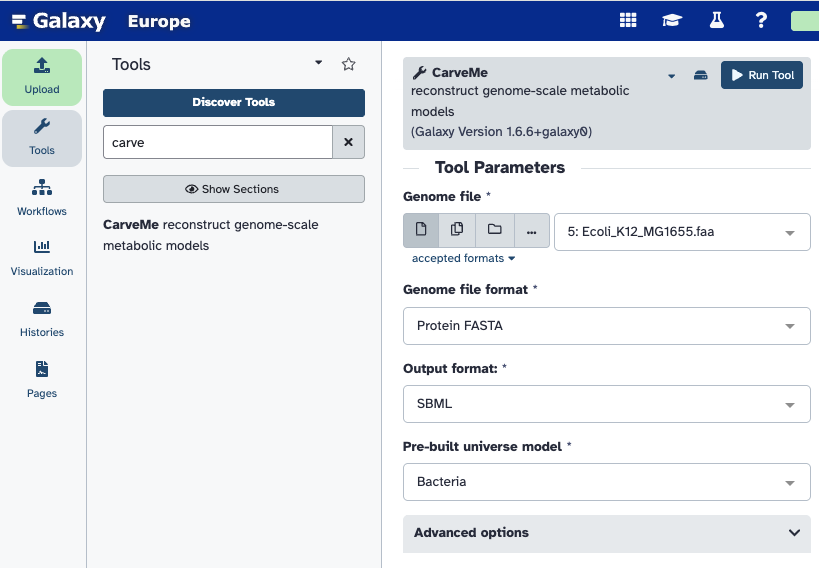Select dataset collection folder mode icon
This screenshot has height=568, width=819.
[495, 230]
